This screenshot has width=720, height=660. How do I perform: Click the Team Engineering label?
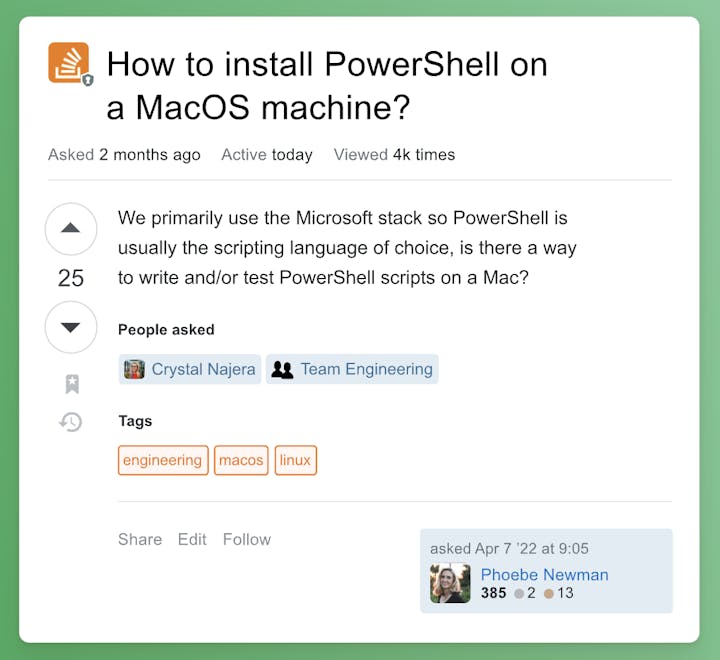366,369
